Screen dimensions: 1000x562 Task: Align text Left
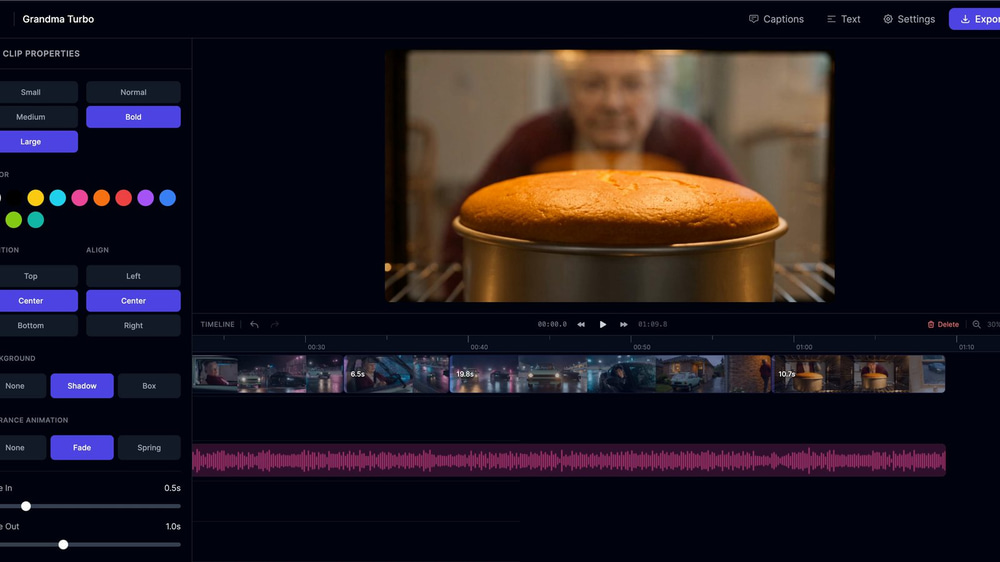(x=133, y=276)
